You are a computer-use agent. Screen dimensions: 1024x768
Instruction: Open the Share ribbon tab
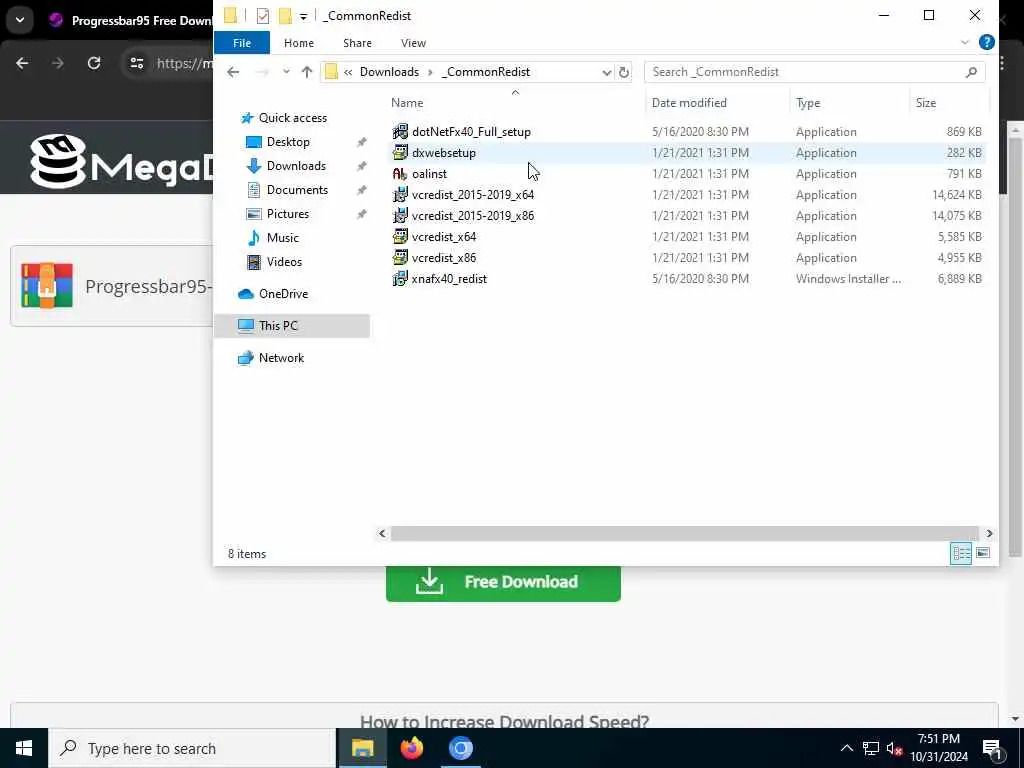coord(357,43)
